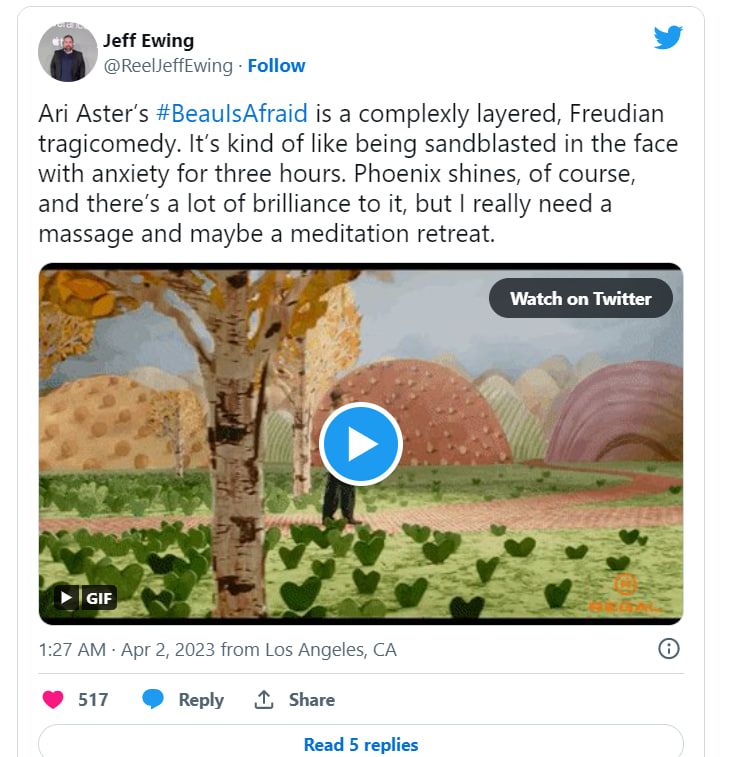Open the #BeauIsAfraid hashtag
This screenshot has height=757, width=739.
(231, 113)
